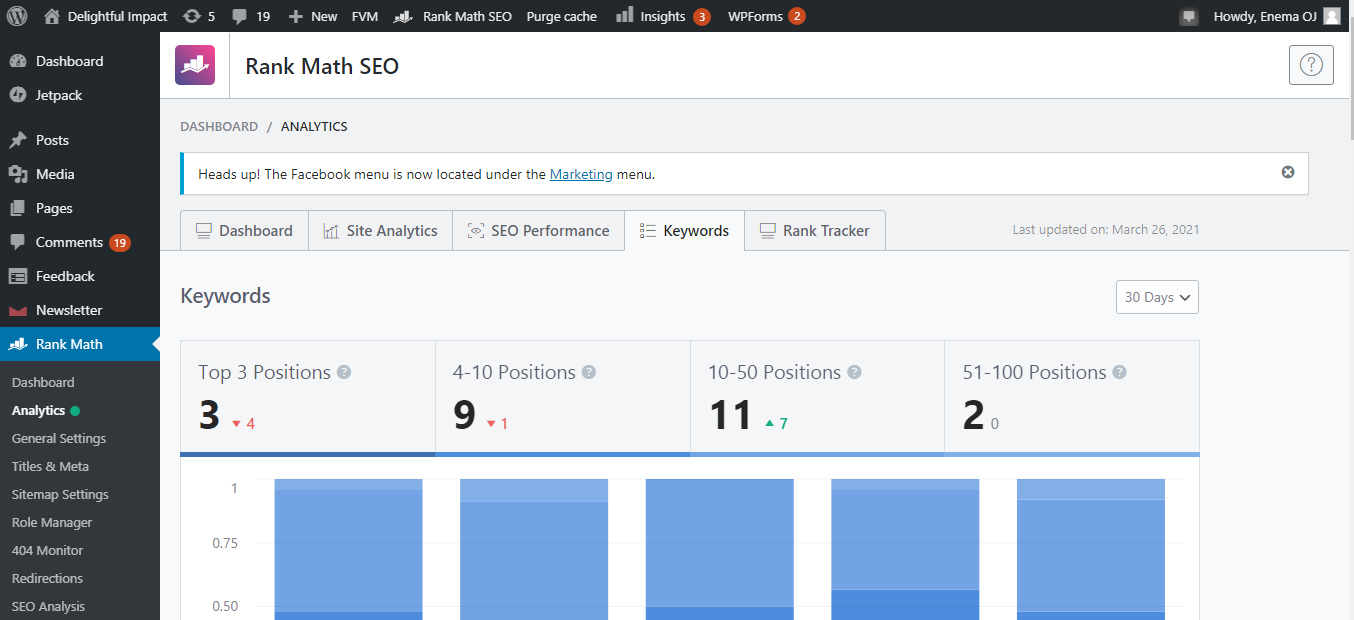Visit the Delightful Impact site home

click(105, 16)
